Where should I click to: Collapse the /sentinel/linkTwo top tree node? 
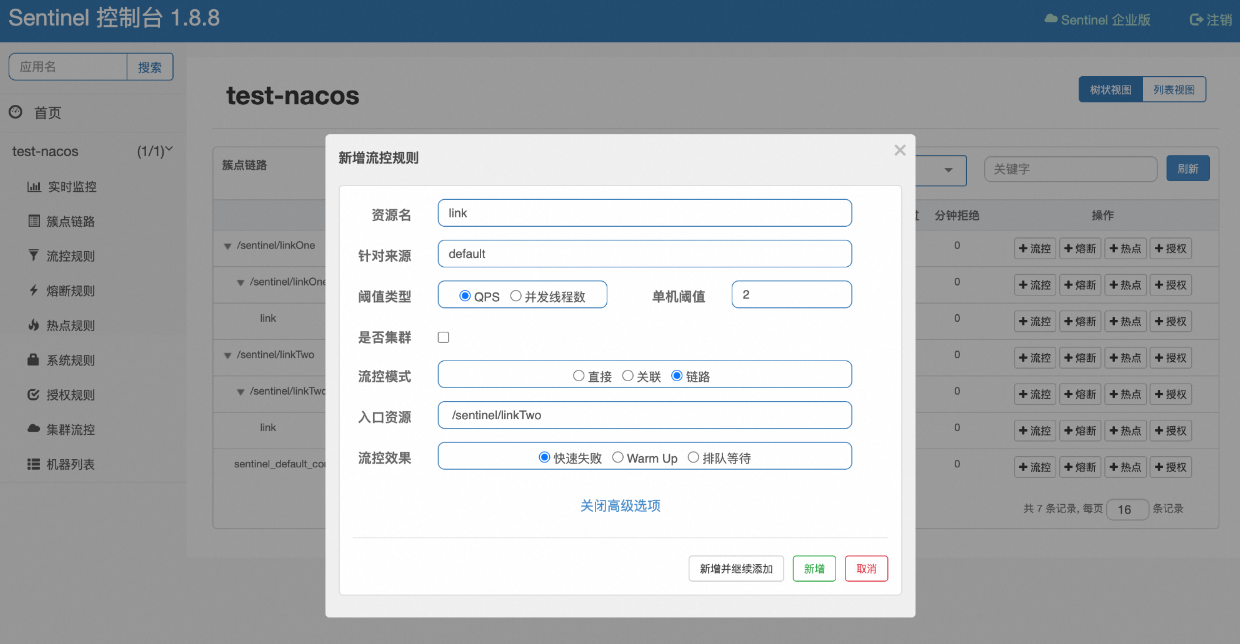228,355
